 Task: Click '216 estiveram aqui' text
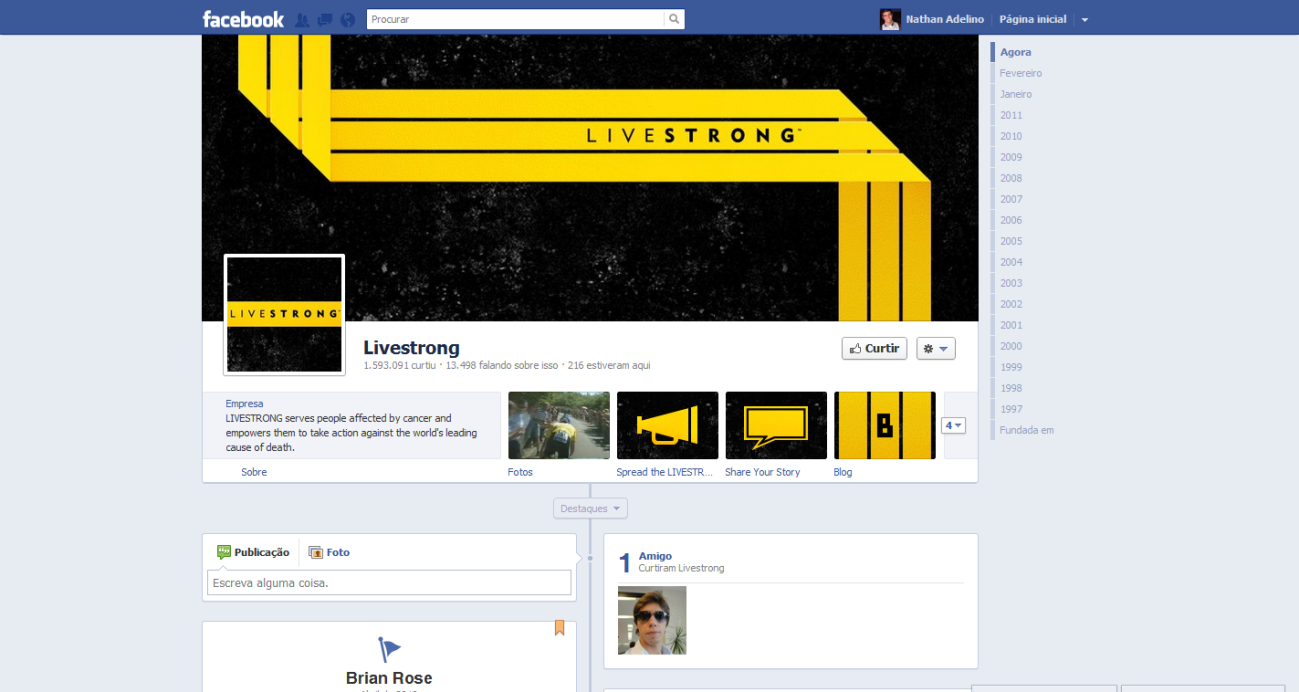609,366
